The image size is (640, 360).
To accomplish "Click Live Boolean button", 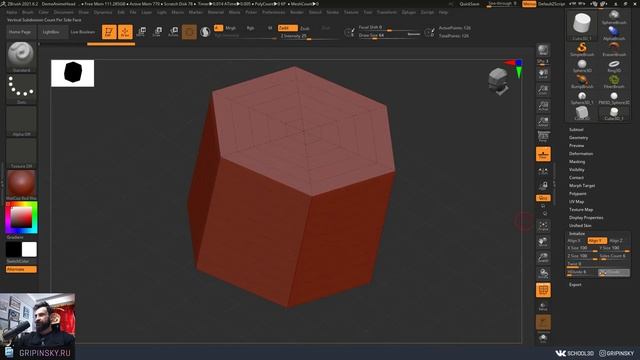I will click(x=82, y=32).
